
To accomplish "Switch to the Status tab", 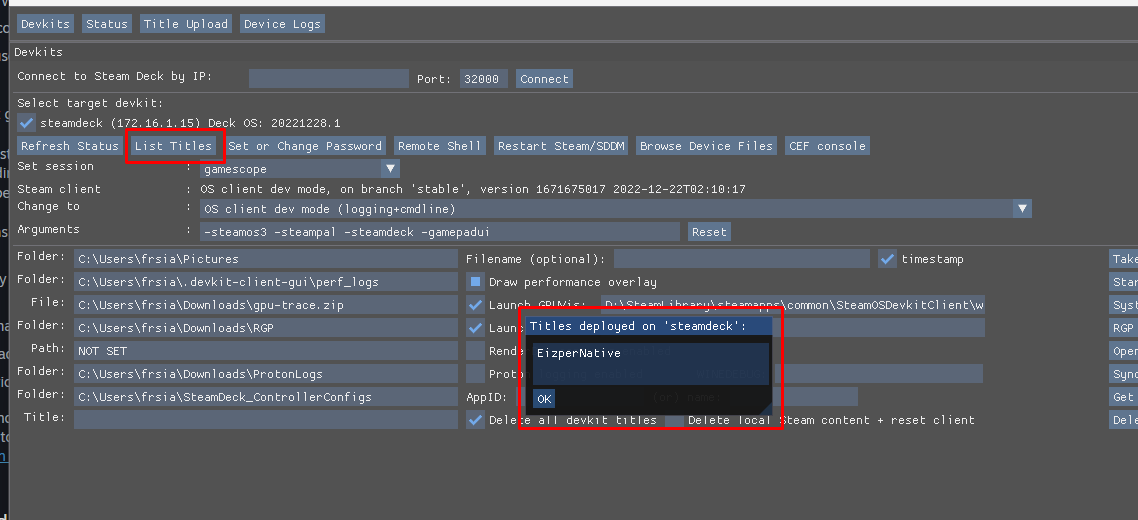I will [x=106, y=24].
